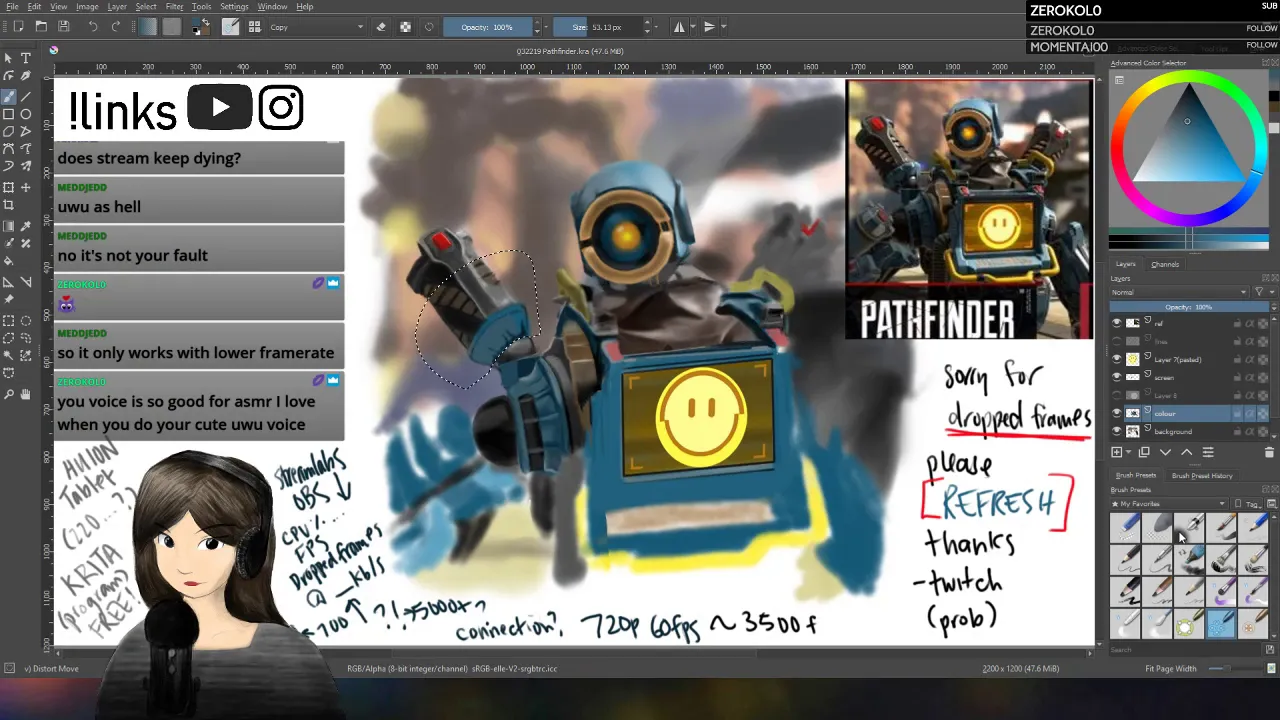Expand the brush size options arrow
Screen dimensions: 1280x720
click(656, 27)
